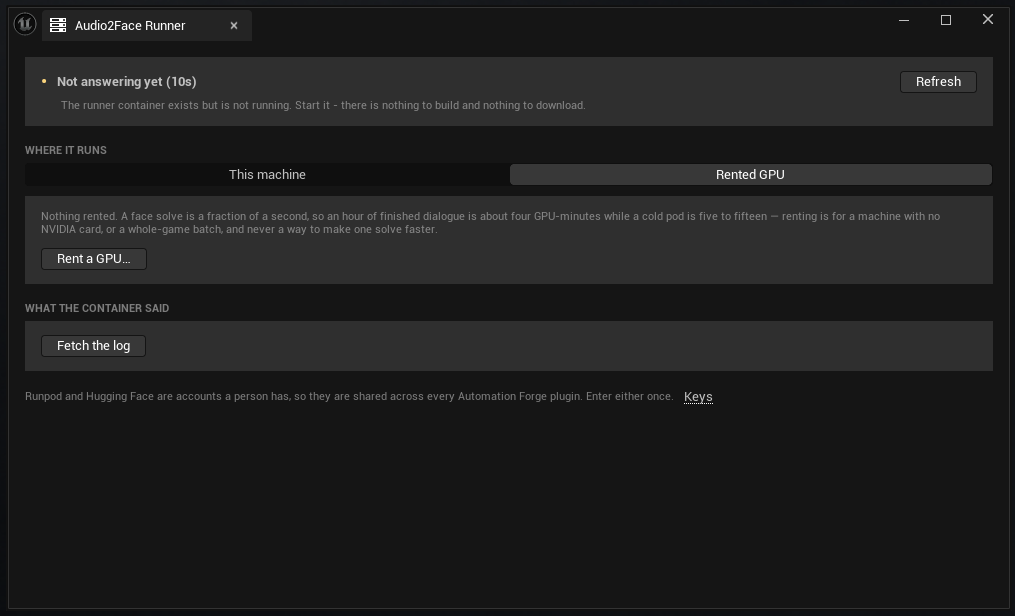Click the 'Not answering yet (10s)' status text
Screen dimensions: 1015x616
click(127, 82)
